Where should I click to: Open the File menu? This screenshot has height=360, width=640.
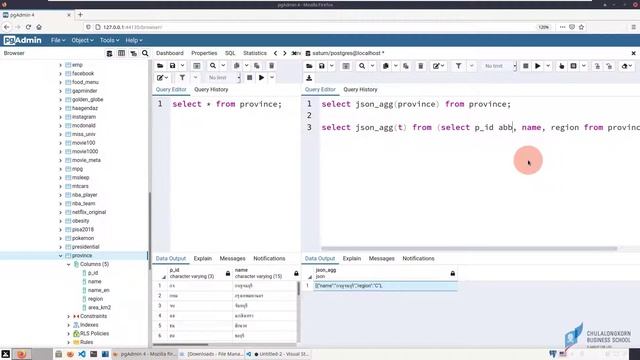click(58, 40)
